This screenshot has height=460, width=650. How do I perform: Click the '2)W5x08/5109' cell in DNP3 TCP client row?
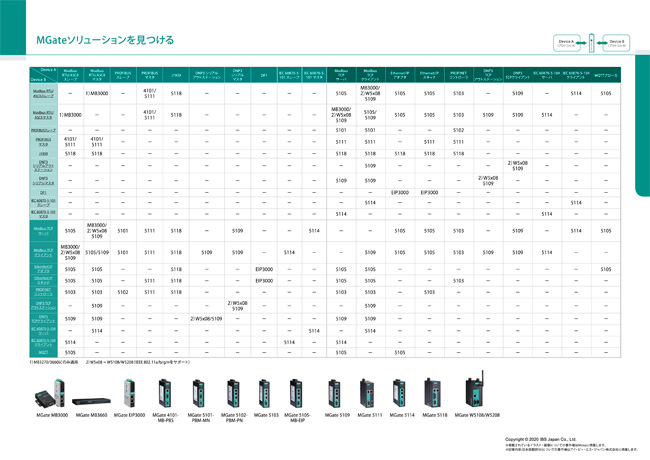(206, 319)
